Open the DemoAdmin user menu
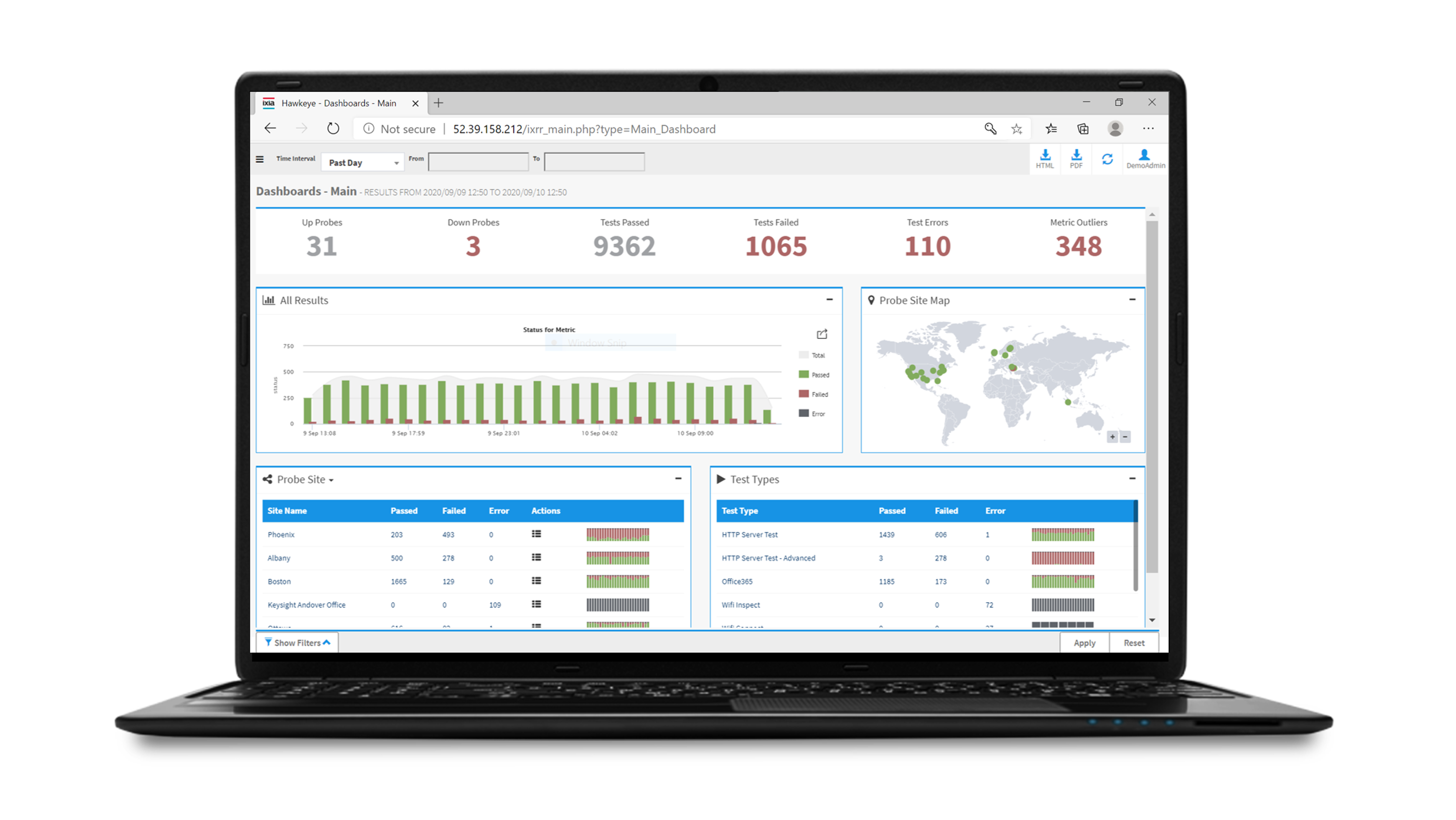1456x820 pixels. coord(1145,159)
